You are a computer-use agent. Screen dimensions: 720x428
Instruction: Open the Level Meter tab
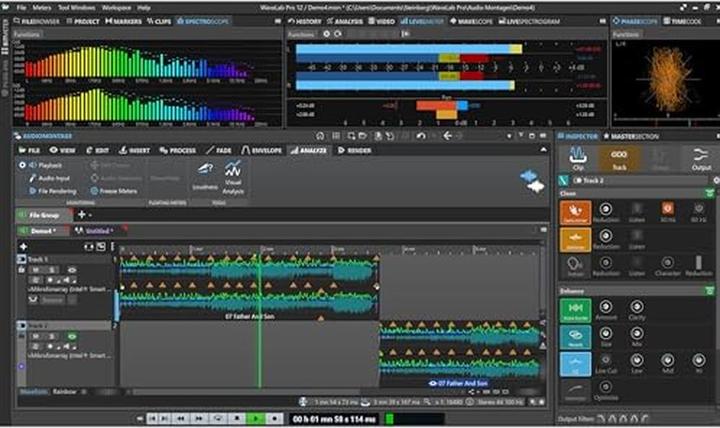(422, 21)
